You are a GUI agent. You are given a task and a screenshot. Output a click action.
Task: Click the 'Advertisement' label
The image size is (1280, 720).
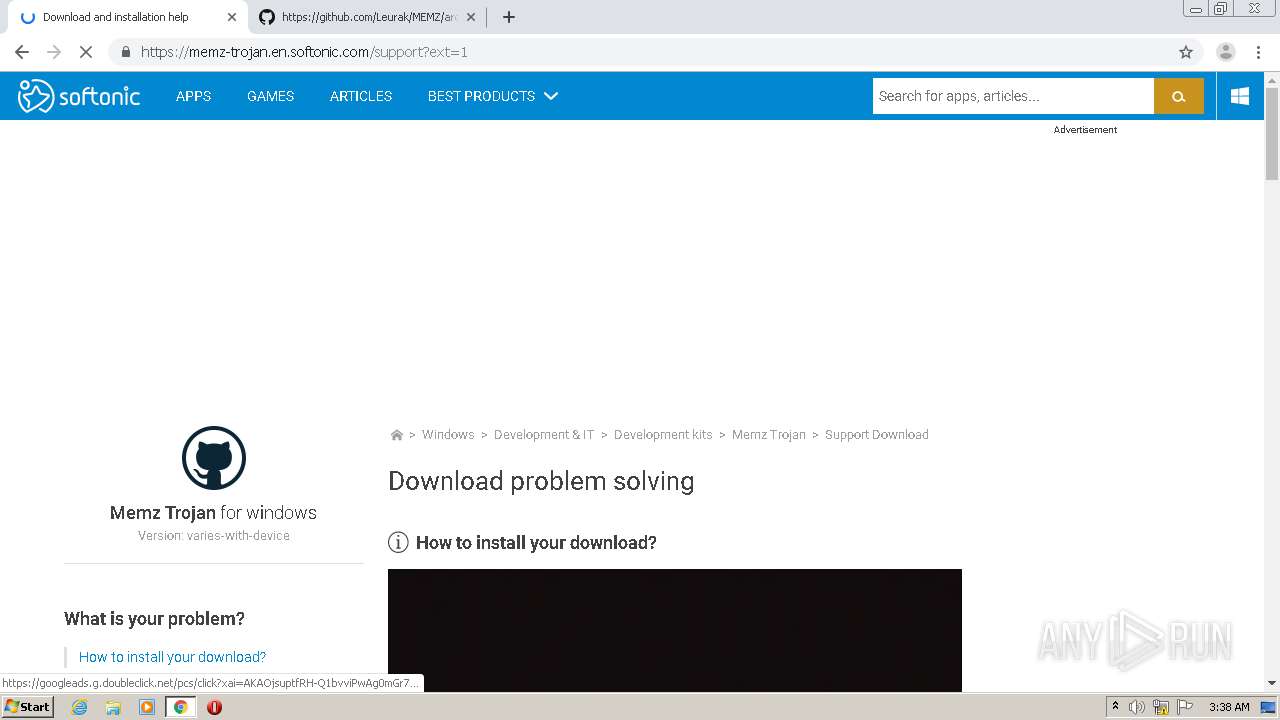click(1085, 130)
